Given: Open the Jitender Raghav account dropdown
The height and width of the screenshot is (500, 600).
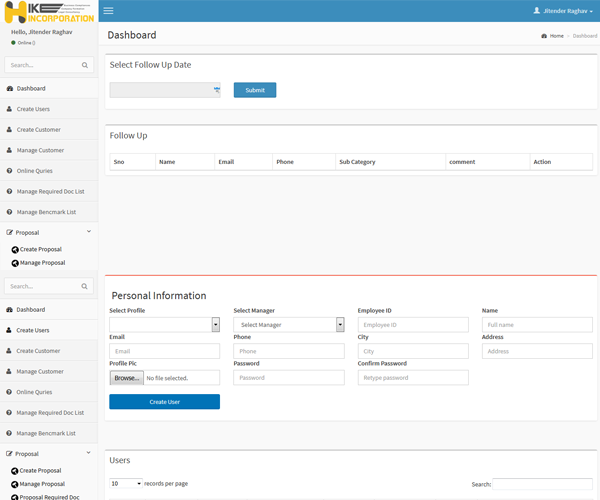Looking at the screenshot, I should click(563, 11).
